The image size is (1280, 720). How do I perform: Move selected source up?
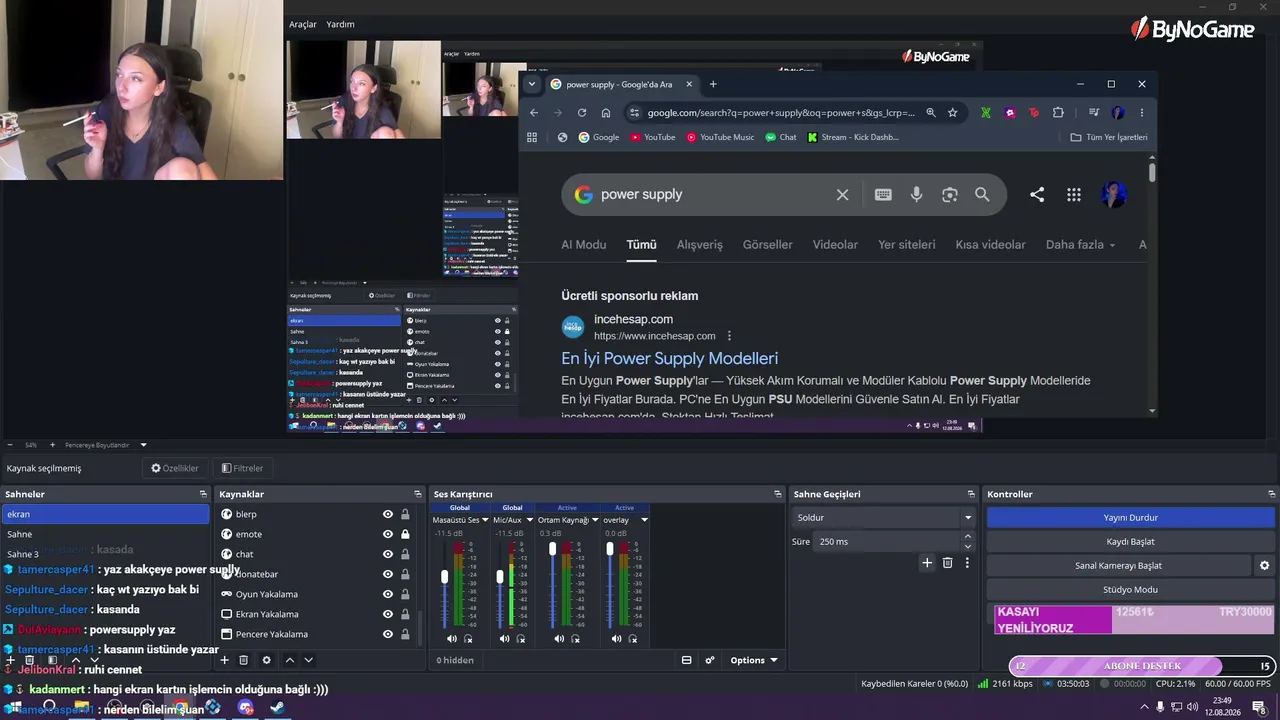(x=290, y=660)
